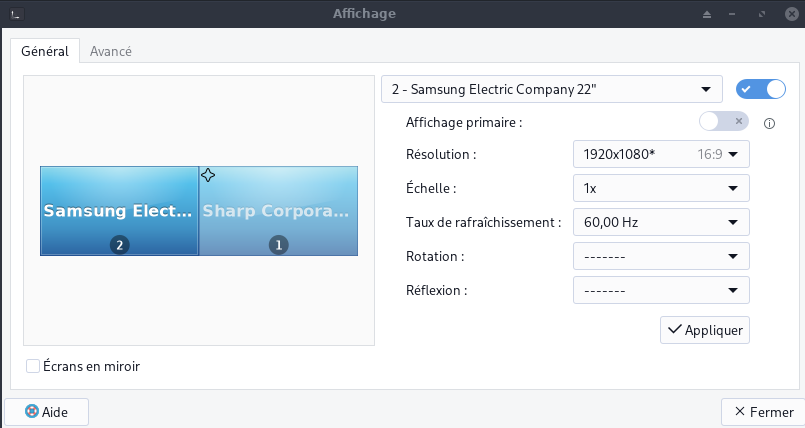Open the Rotation dropdown
The width and height of the screenshot is (805, 428).
point(661,256)
